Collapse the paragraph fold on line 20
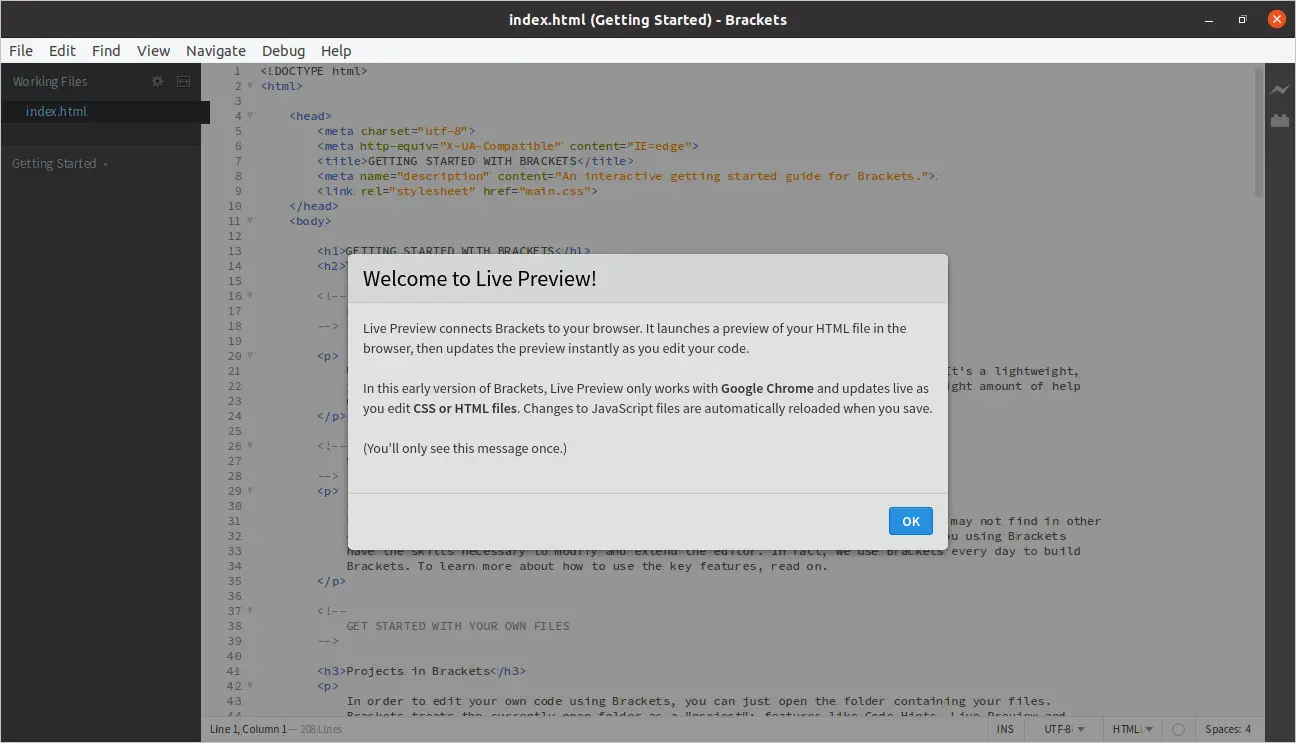Screen dimensions: 1296x743 coord(250,356)
